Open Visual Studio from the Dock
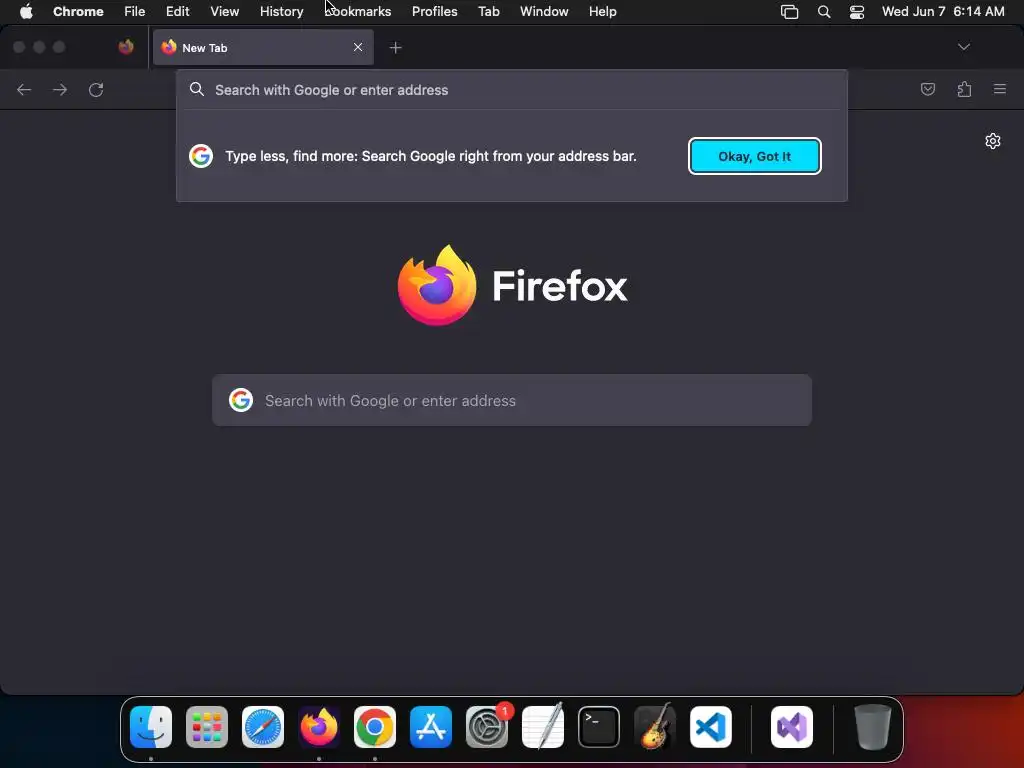1024x768 pixels. (x=792, y=727)
